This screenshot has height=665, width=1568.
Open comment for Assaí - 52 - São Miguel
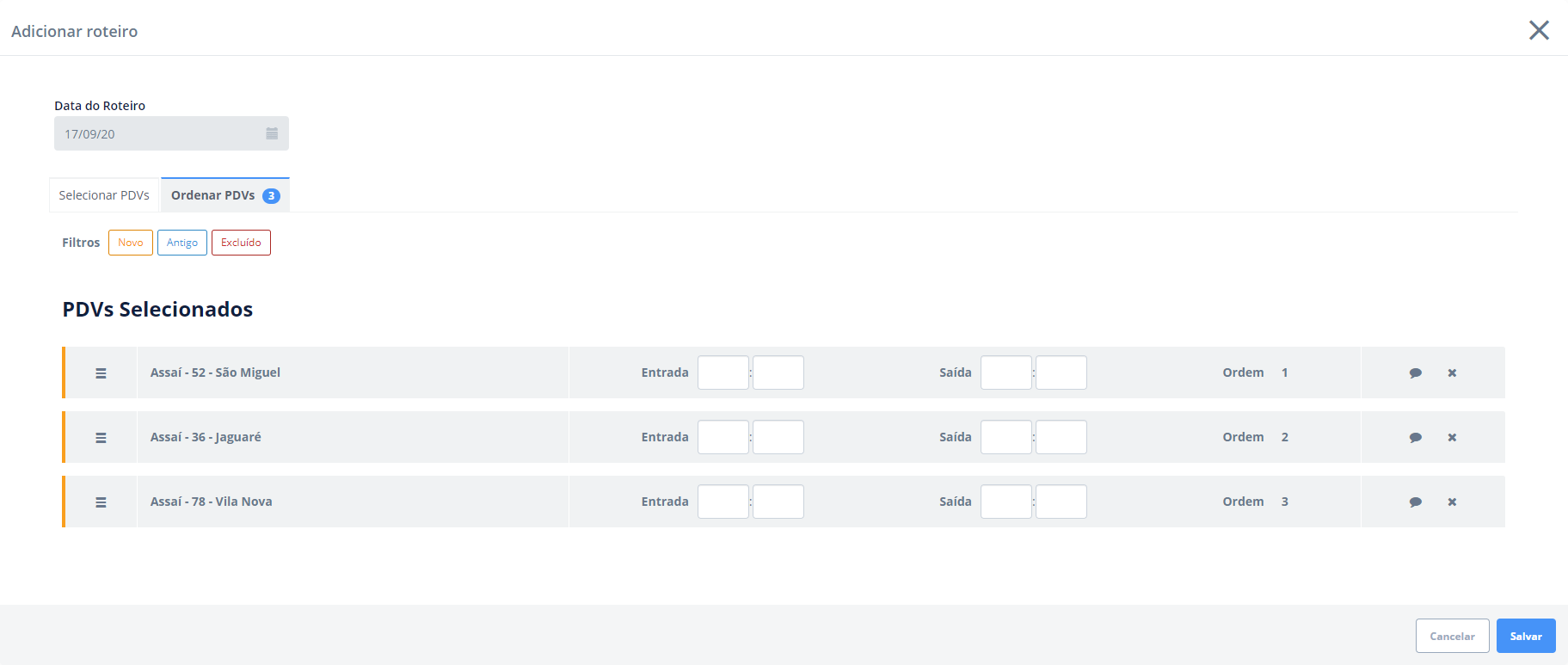click(x=1415, y=373)
